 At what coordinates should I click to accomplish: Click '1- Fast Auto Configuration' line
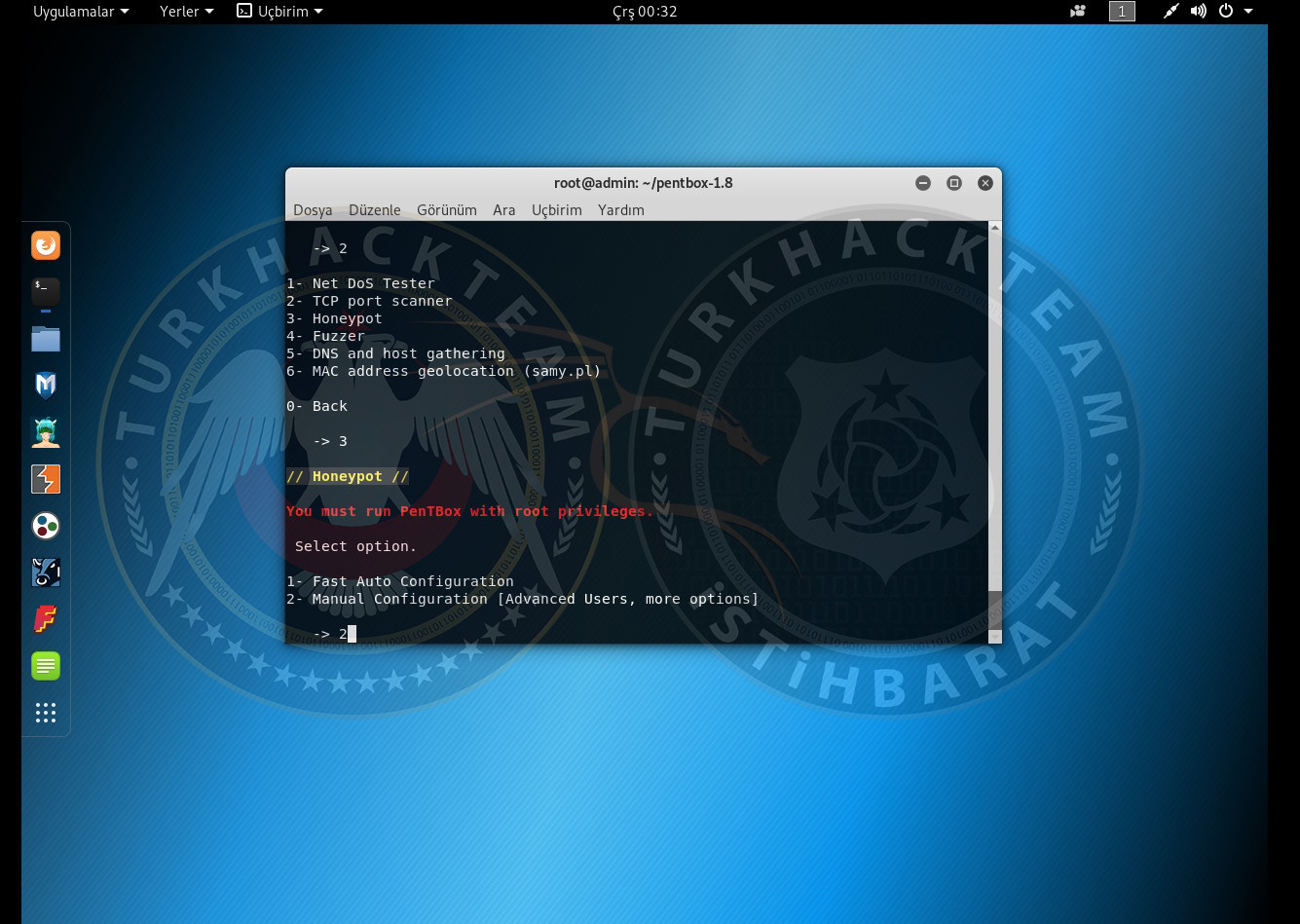pos(400,581)
